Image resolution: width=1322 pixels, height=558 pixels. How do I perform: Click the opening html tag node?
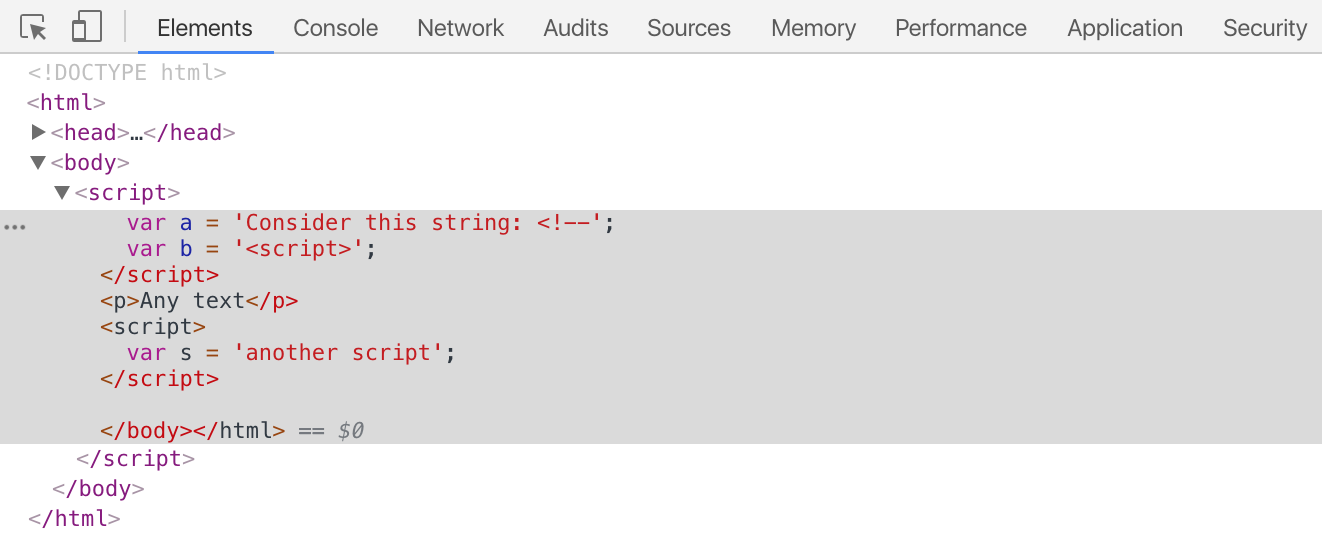(x=66, y=102)
